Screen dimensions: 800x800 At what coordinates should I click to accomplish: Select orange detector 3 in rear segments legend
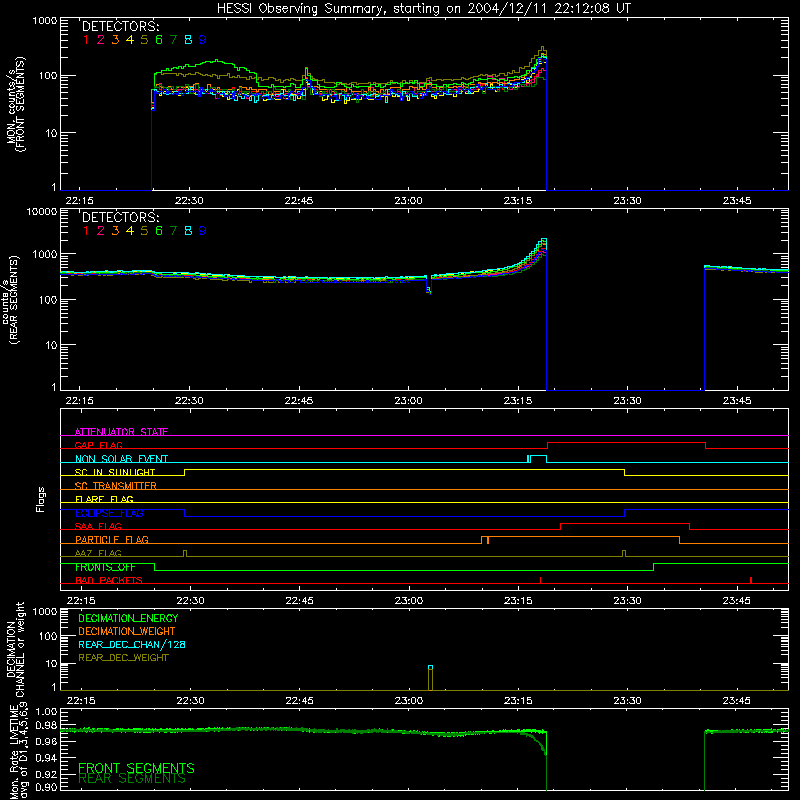click(115, 231)
